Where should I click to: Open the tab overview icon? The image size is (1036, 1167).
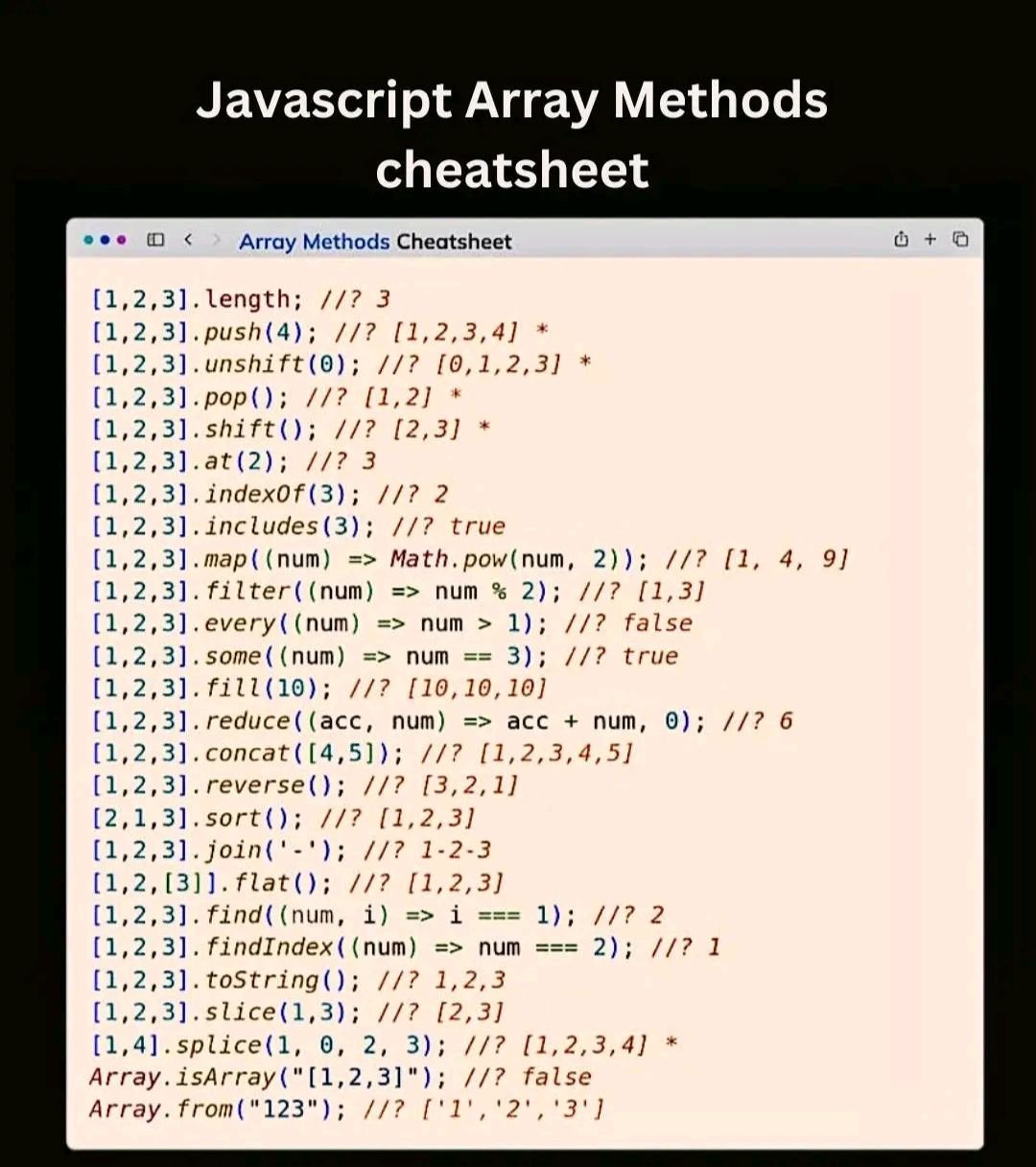coord(960,240)
